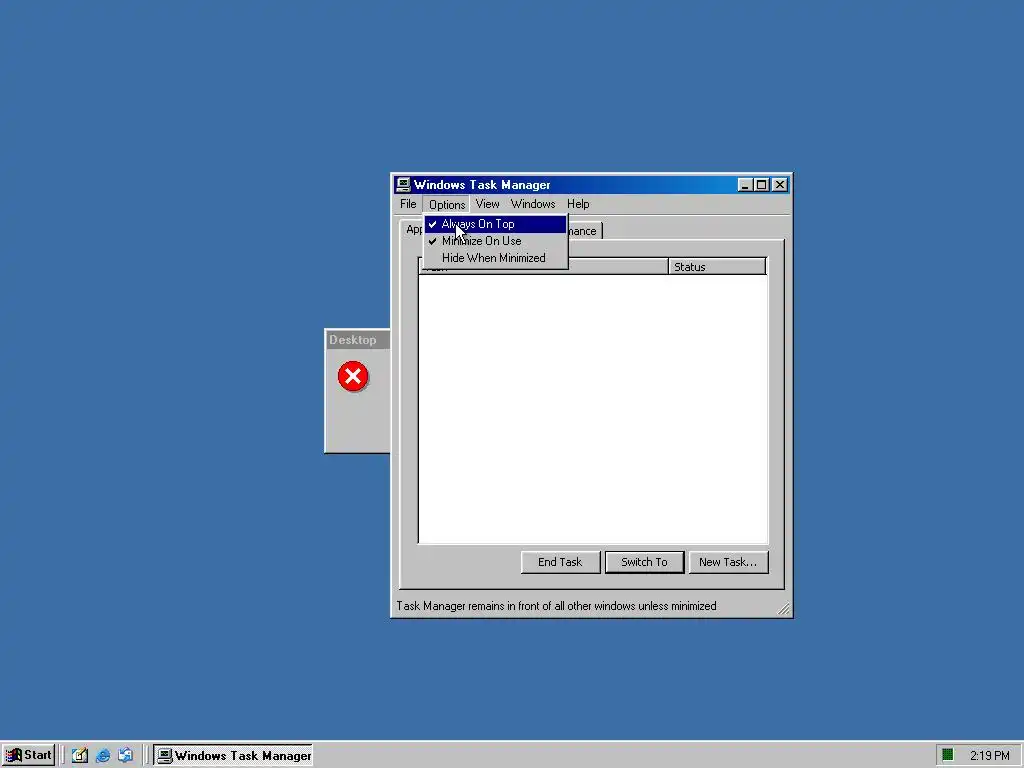The image size is (1024, 768).
Task: Minimize the Task Manager window
Action: [744, 185]
